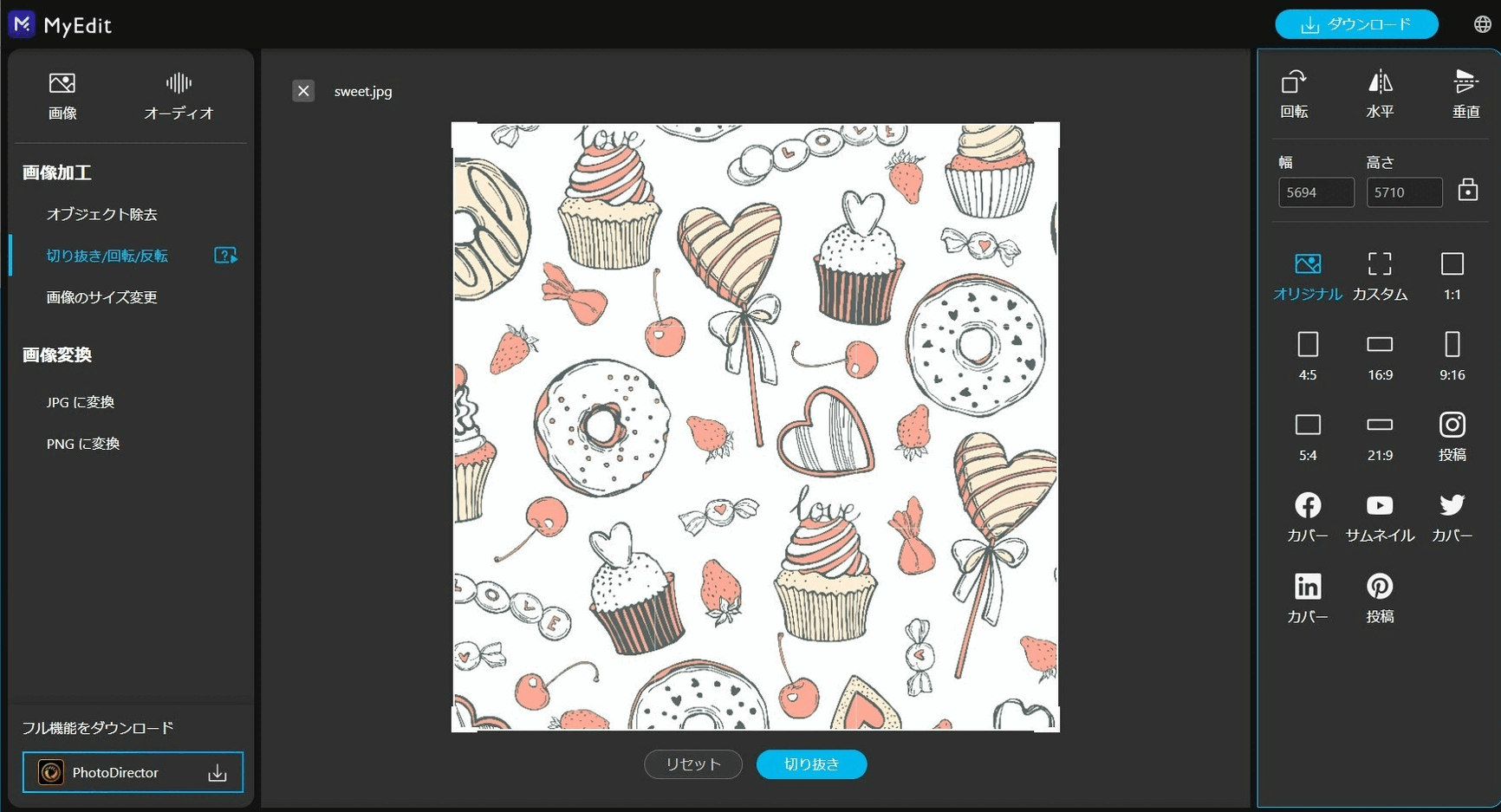Choose Instagram 投稿 crop preset
Viewport: 1501px width, 812px height.
coord(1452,437)
